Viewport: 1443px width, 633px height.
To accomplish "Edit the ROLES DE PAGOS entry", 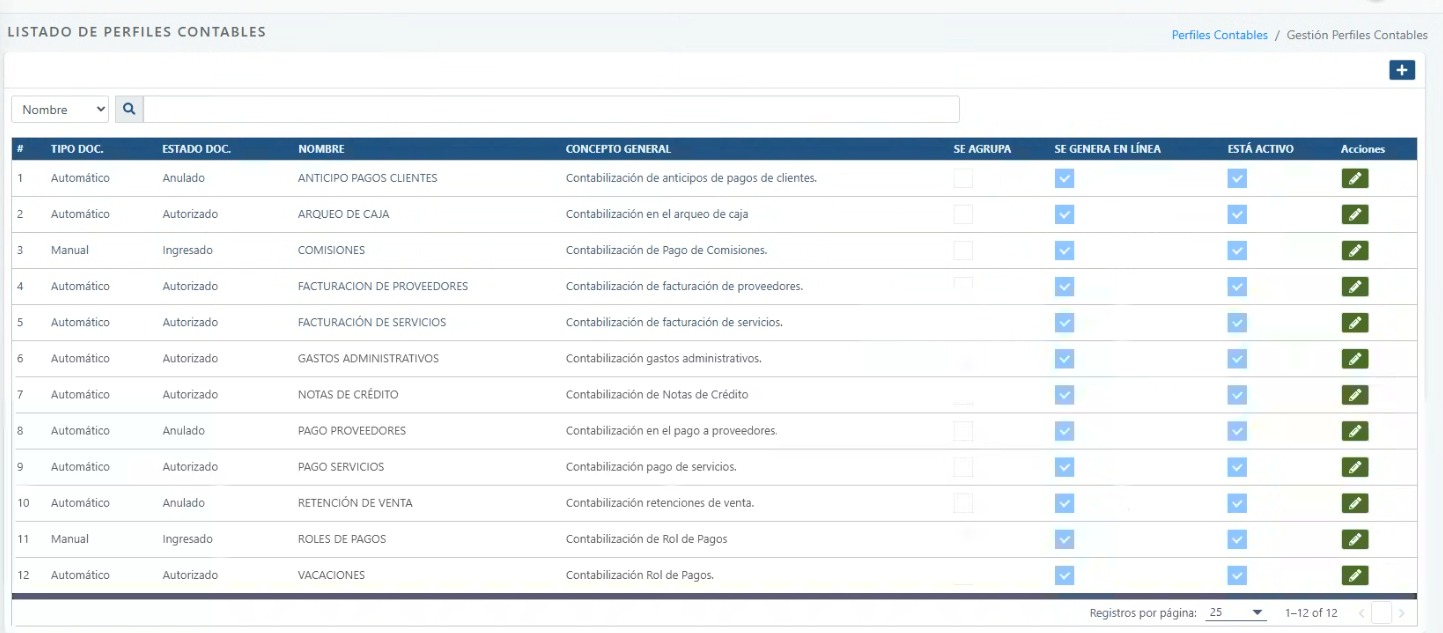I will (1355, 538).
